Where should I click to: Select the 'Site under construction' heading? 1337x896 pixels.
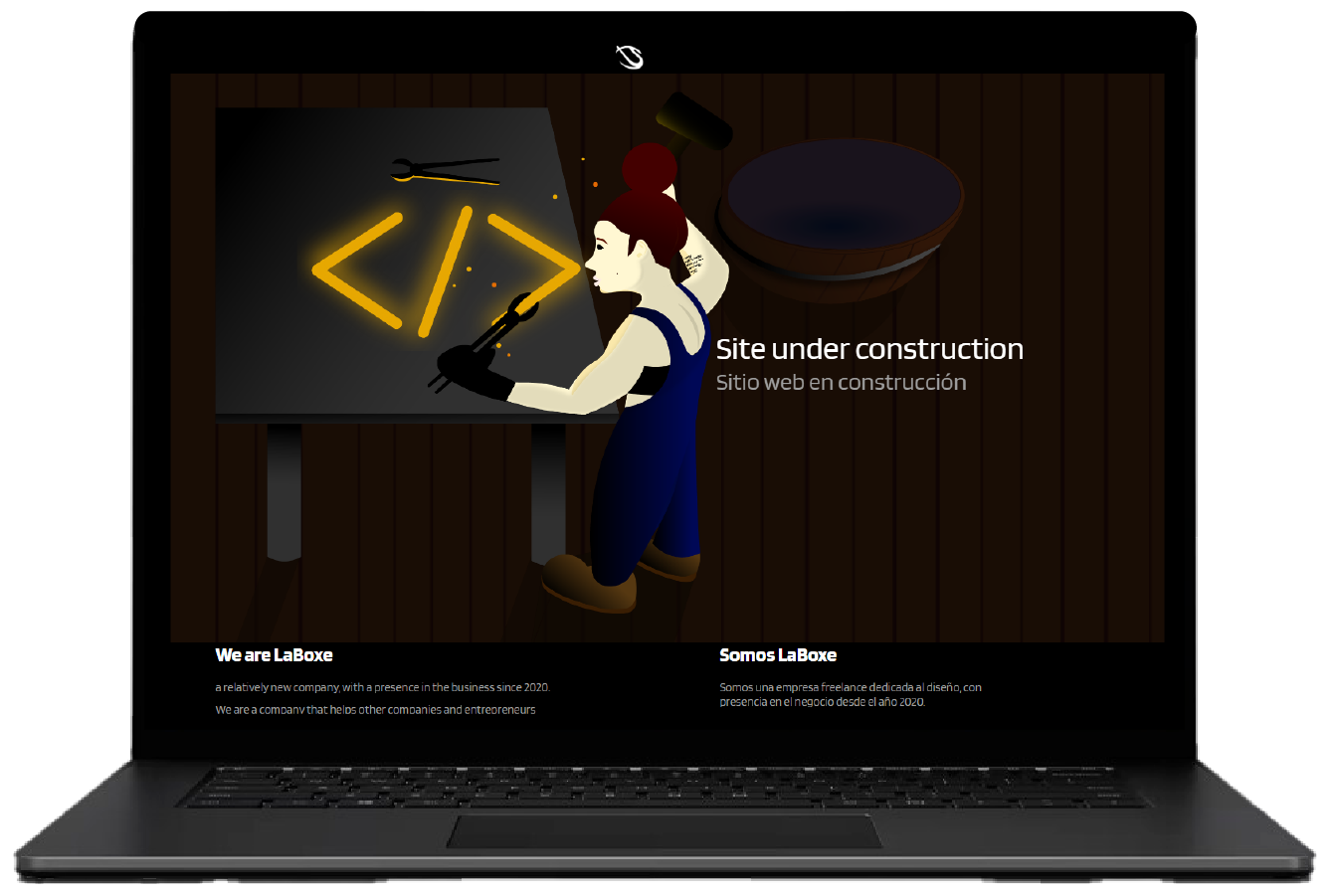point(869,349)
